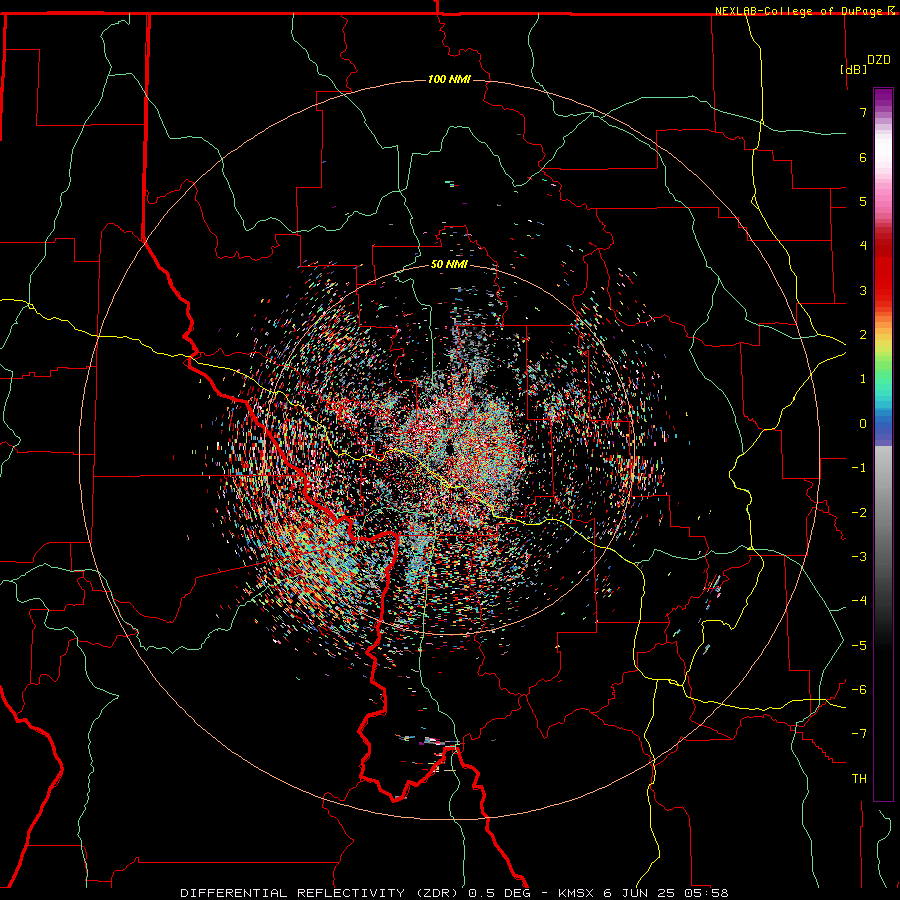Click the TH threshold legend label

(x=859, y=779)
